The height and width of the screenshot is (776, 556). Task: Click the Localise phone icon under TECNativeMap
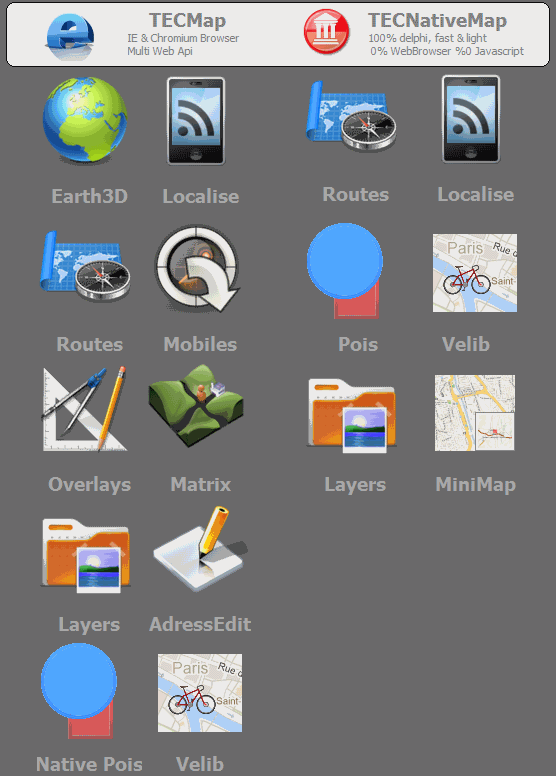click(x=471, y=119)
